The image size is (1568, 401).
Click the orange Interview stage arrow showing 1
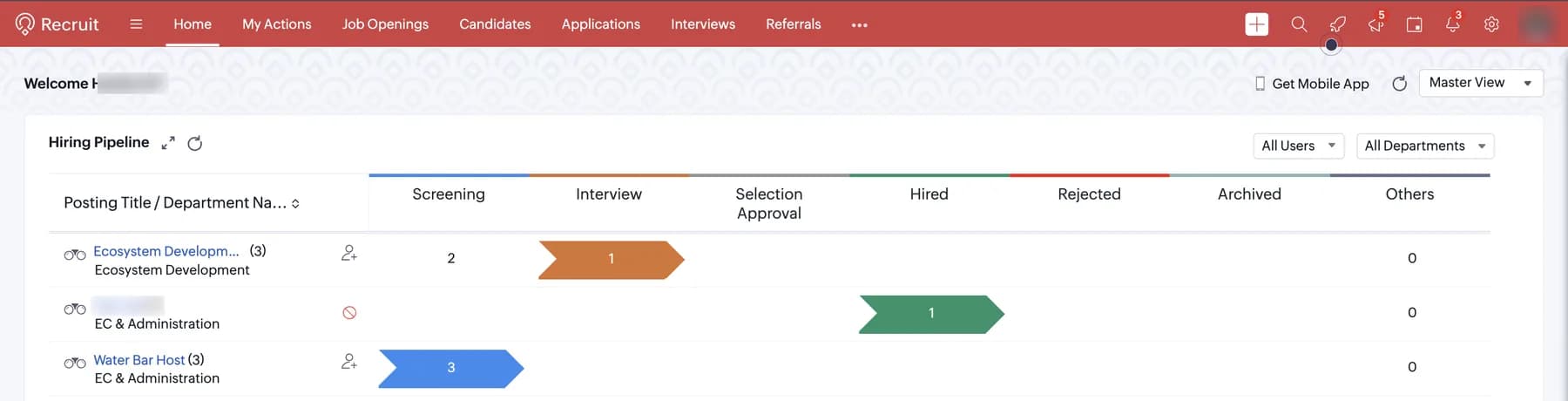612,259
